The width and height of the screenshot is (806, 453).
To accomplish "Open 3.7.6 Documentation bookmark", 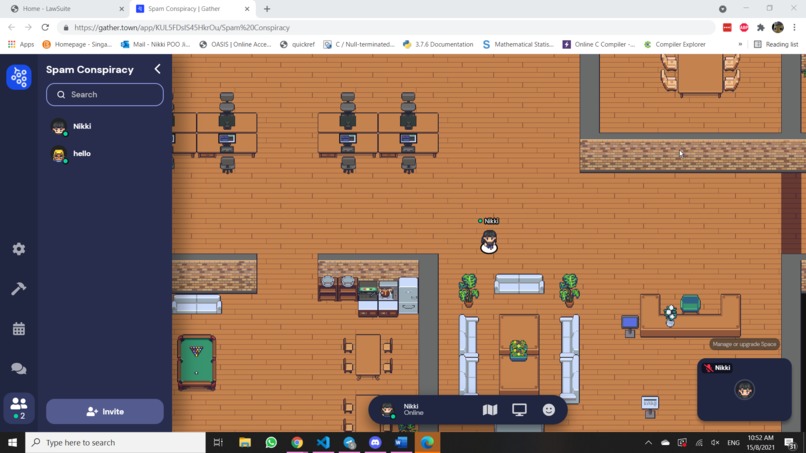I will click(438, 44).
